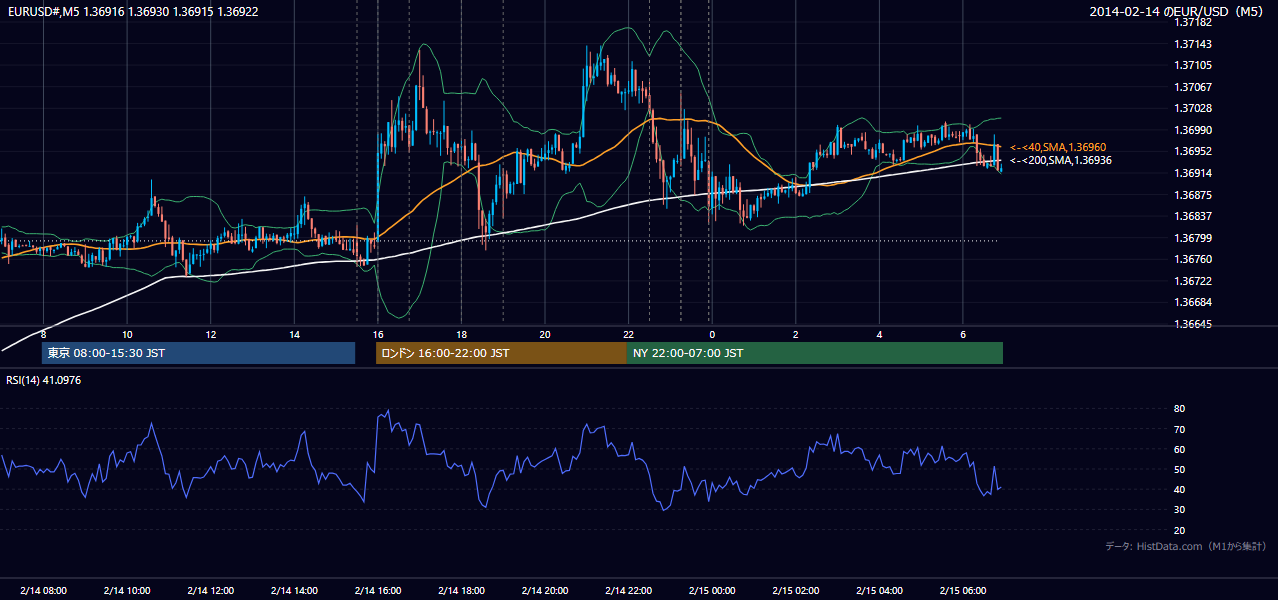This screenshot has width=1278, height=600.
Task: Select the NY 22:00-07:00 JST session bar
Action: pos(815,353)
